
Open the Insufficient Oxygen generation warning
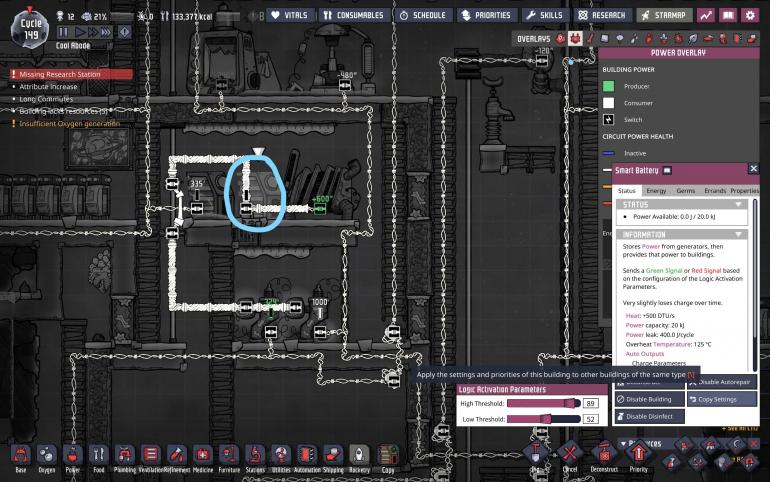(x=69, y=124)
